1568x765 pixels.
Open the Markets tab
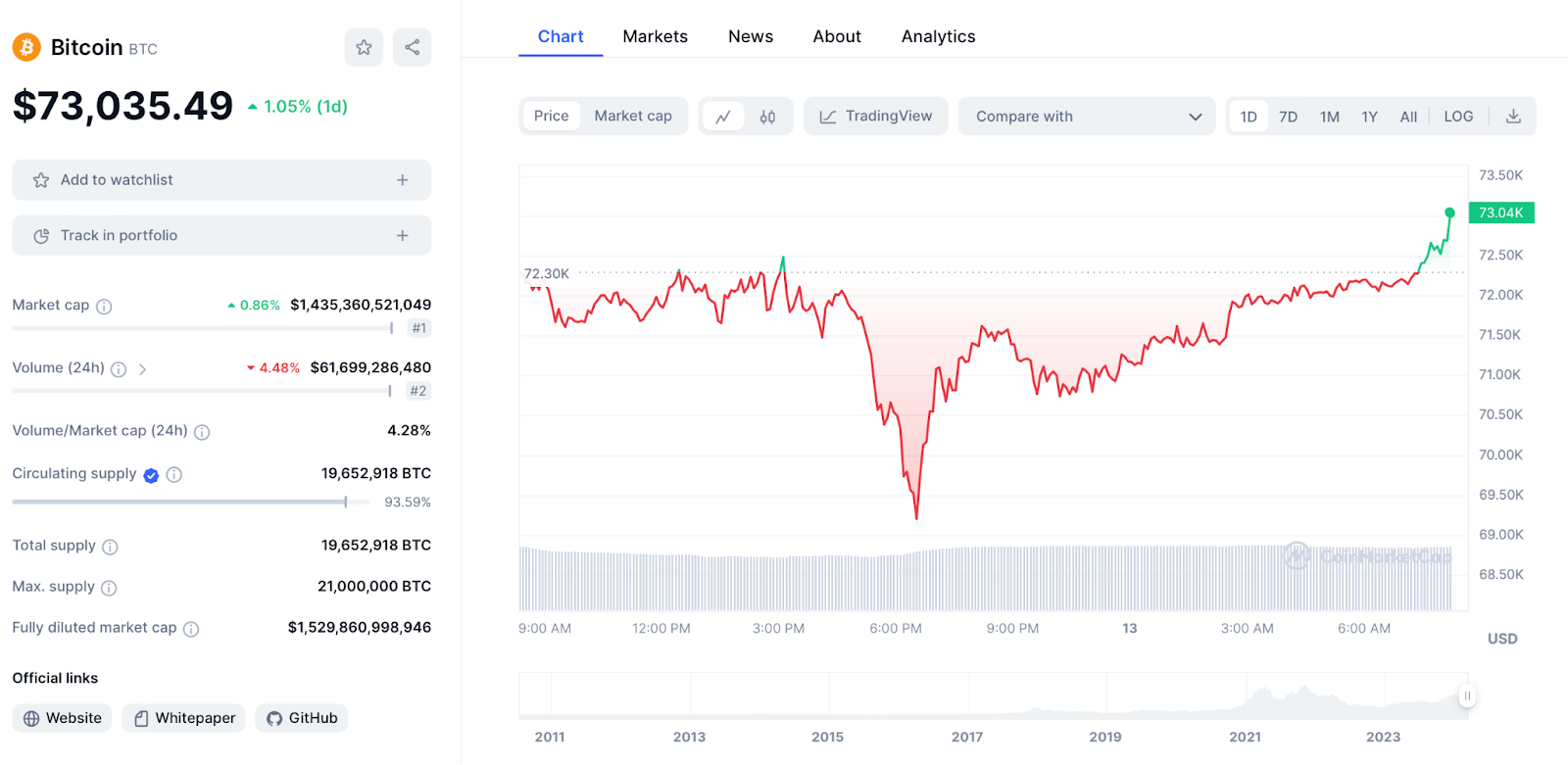tap(656, 36)
